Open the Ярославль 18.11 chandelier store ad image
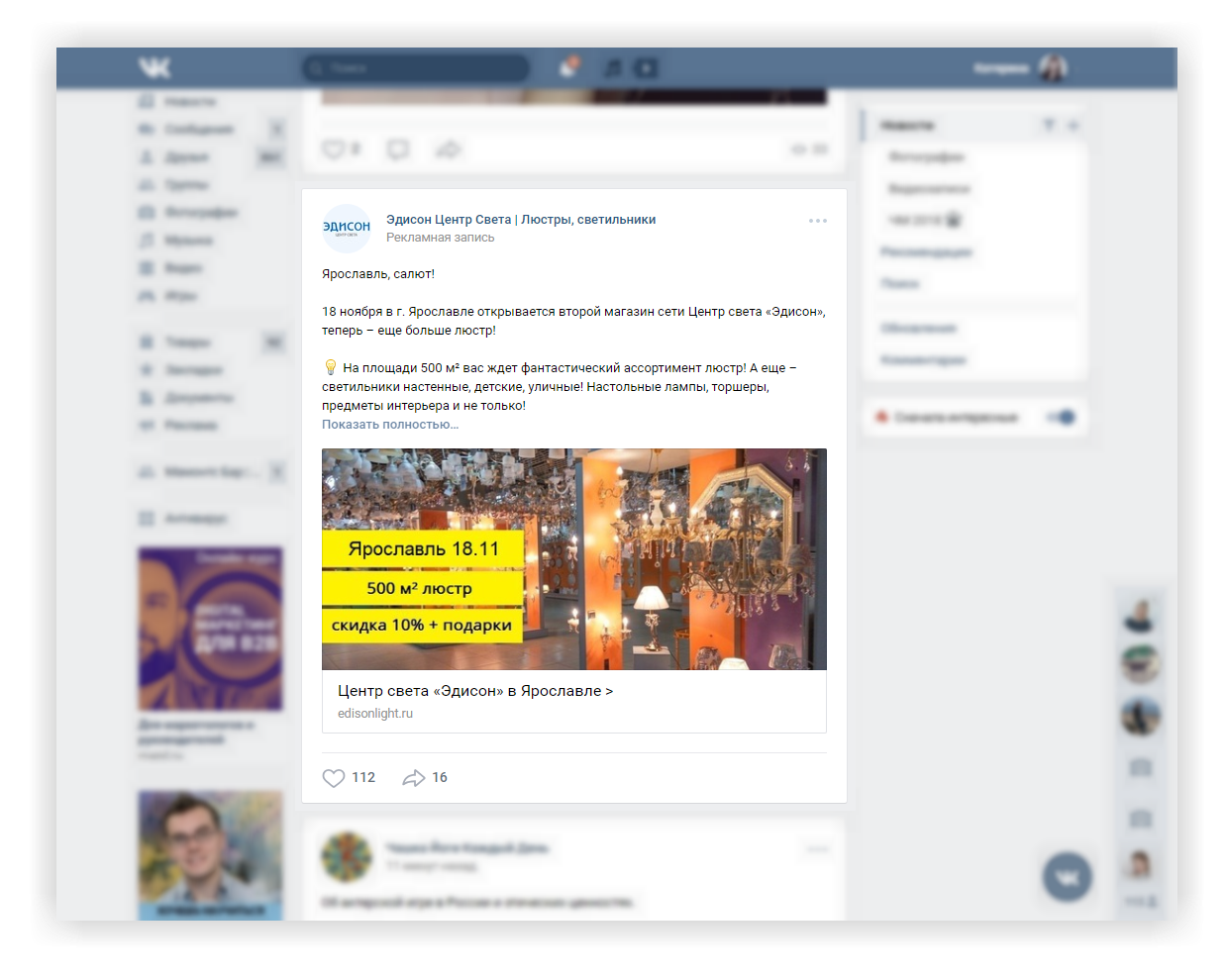1228x980 pixels. tap(574, 559)
